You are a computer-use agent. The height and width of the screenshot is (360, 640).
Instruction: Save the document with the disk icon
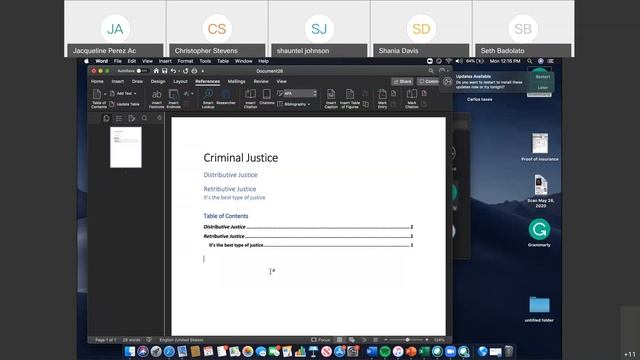point(164,71)
